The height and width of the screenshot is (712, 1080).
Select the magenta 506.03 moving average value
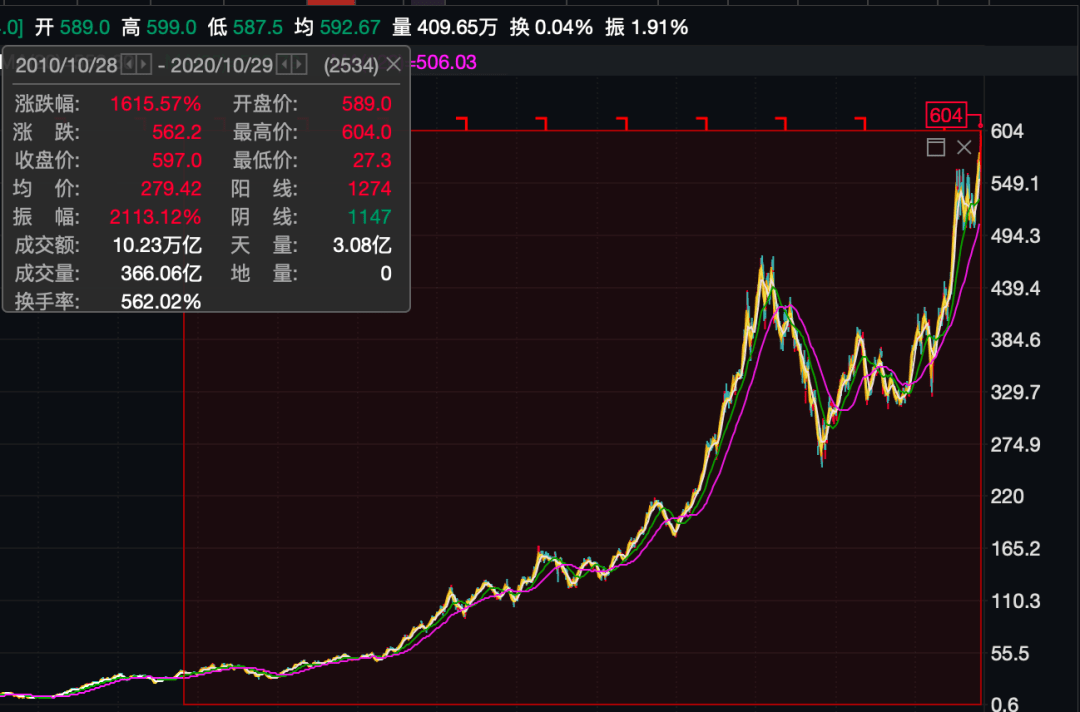click(x=446, y=63)
